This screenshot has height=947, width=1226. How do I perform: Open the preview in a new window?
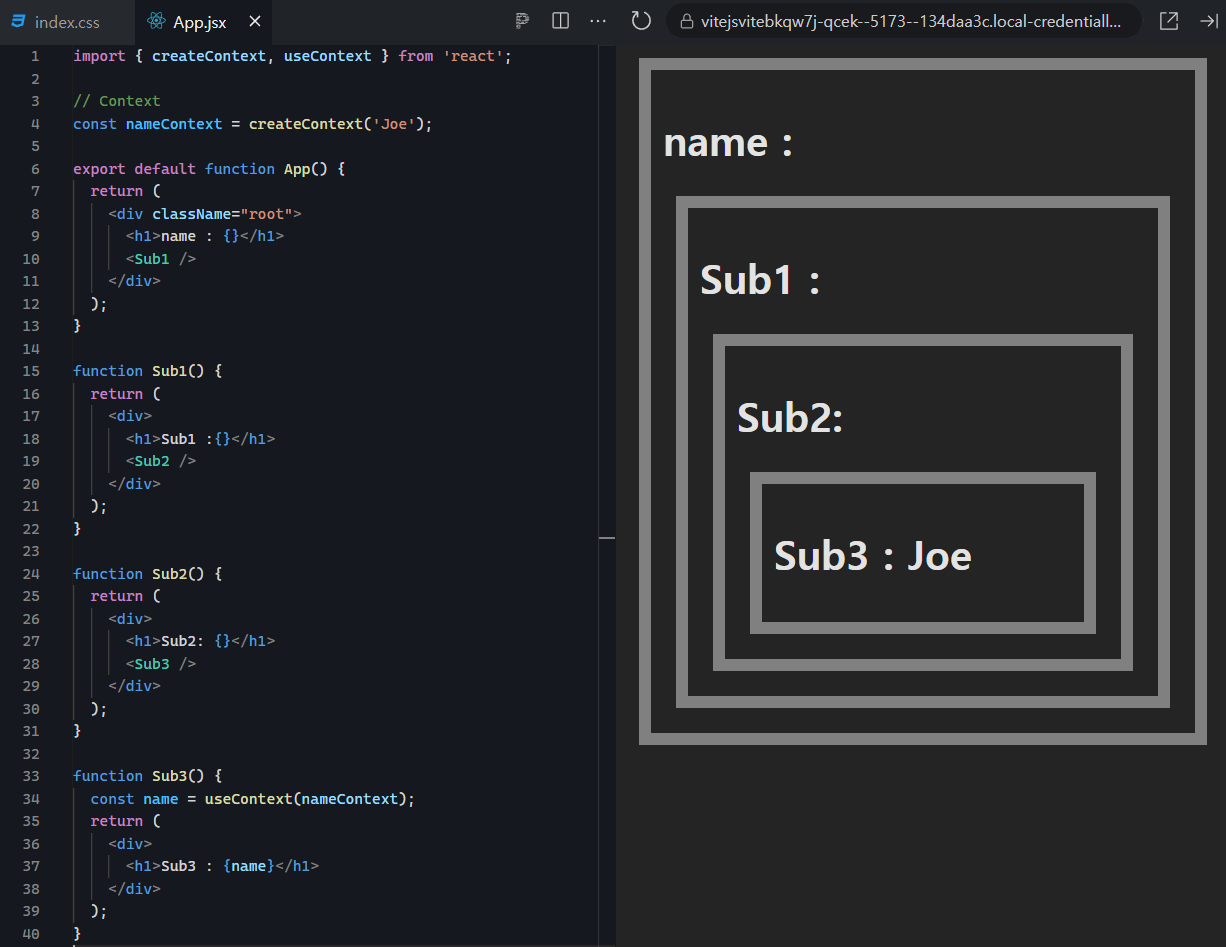coord(1168,21)
